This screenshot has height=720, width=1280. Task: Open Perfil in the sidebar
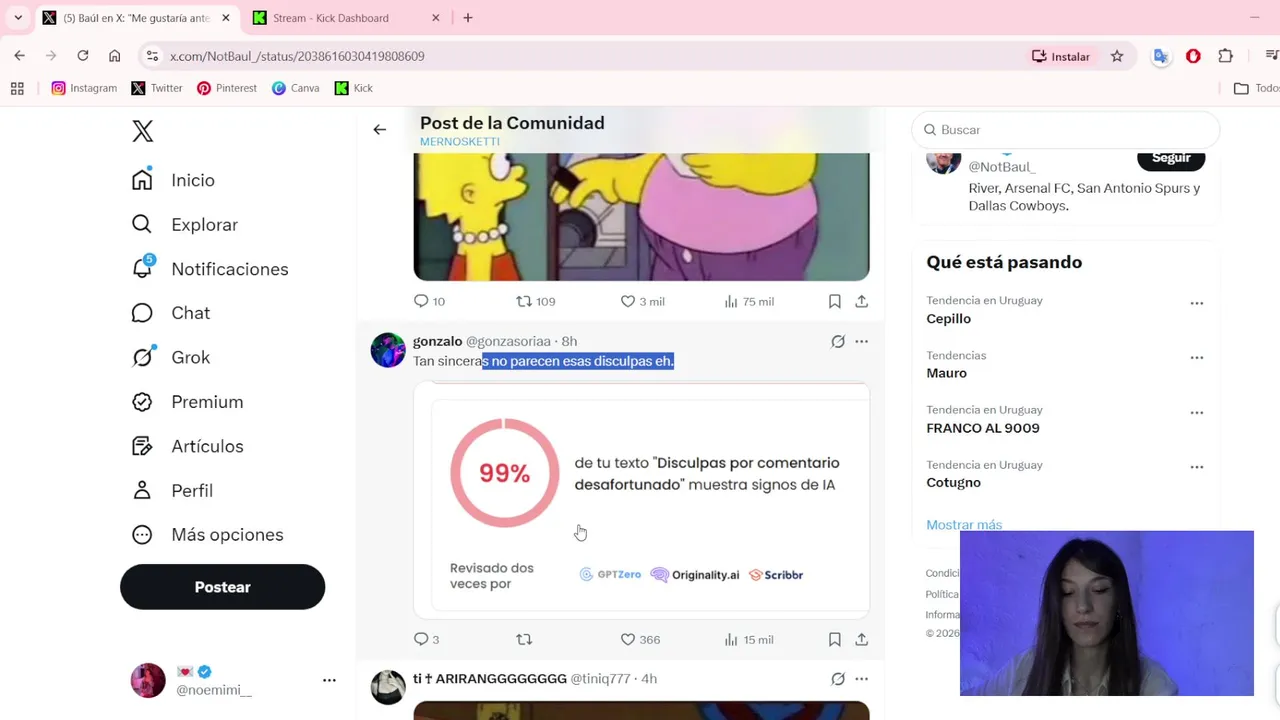pyautogui.click(x=172, y=490)
